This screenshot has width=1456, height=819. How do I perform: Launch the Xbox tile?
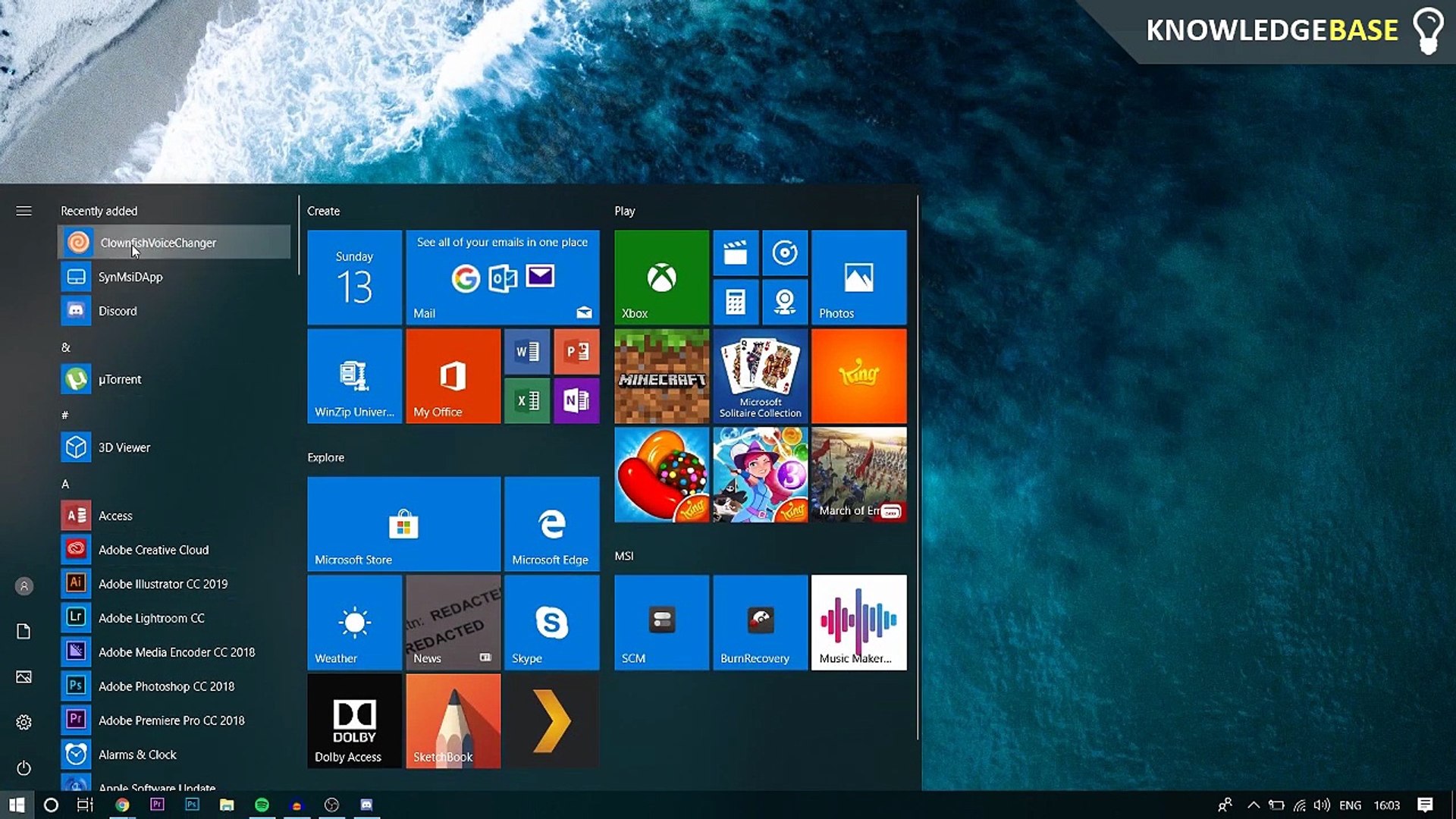tap(661, 278)
